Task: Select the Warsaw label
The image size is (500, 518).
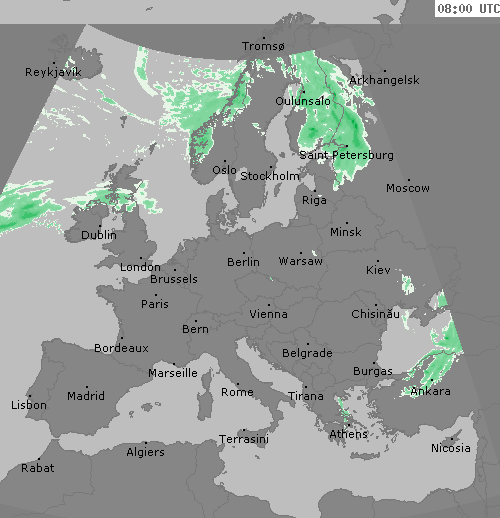Action: point(301,261)
